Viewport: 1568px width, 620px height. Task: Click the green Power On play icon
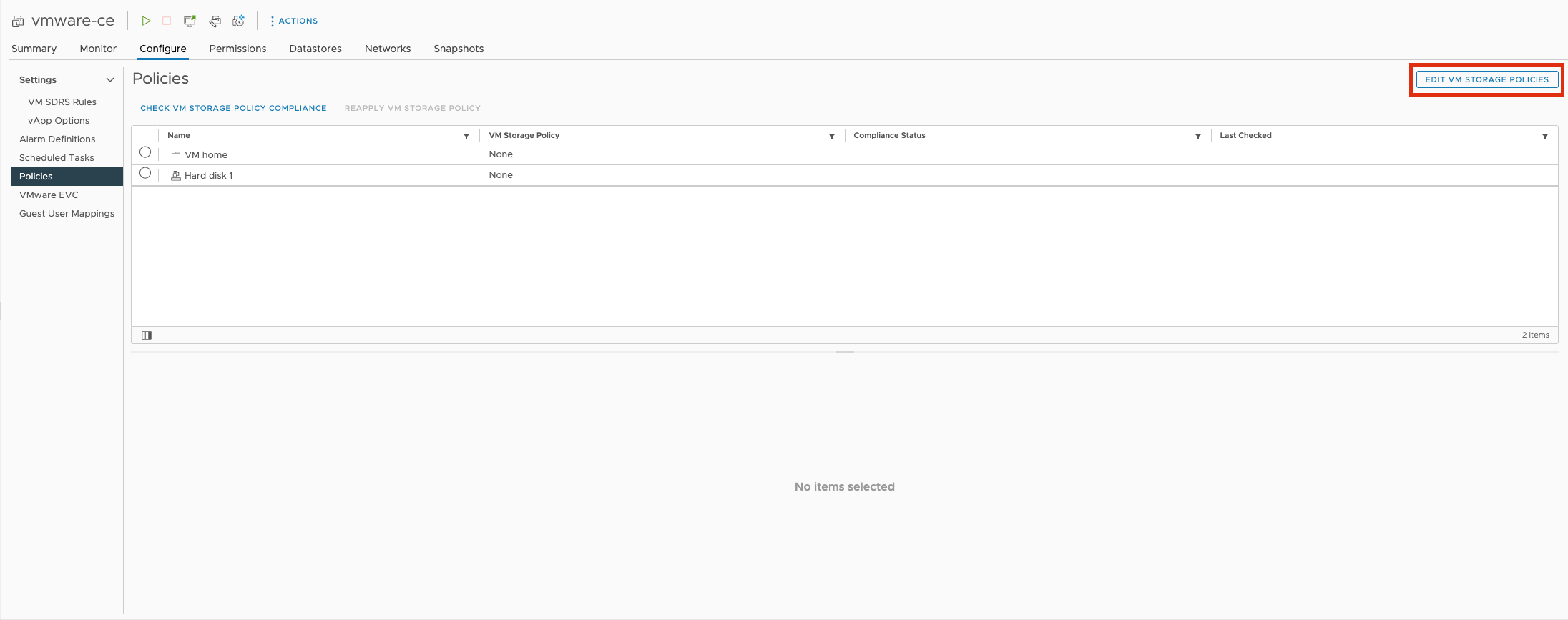[x=146, y=21]
